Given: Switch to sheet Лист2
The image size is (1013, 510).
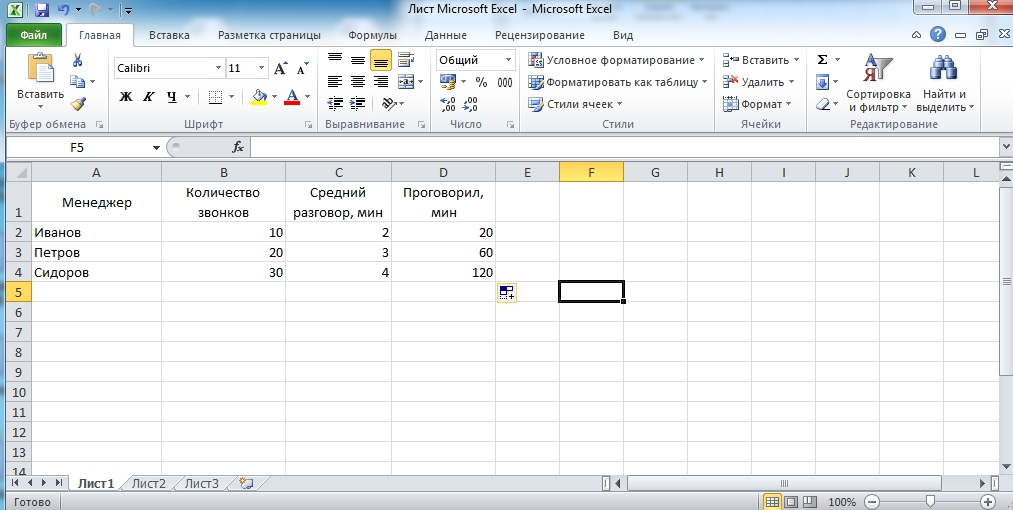Looking at the screenshot, I should tap(149, 483).
